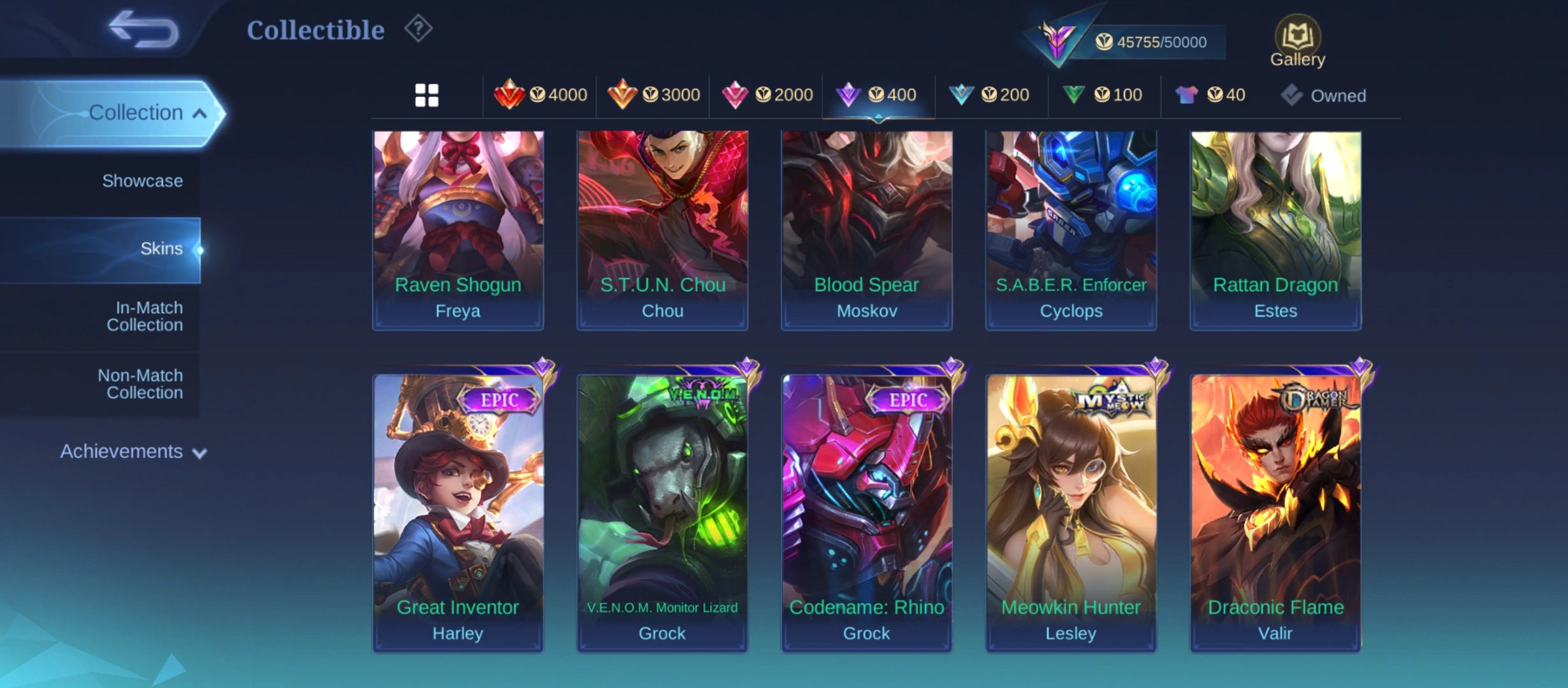The width and height of the screenshot is (1568, 688).
Task: Filter by green 100 gem tier
Action: coord(1102,95)
